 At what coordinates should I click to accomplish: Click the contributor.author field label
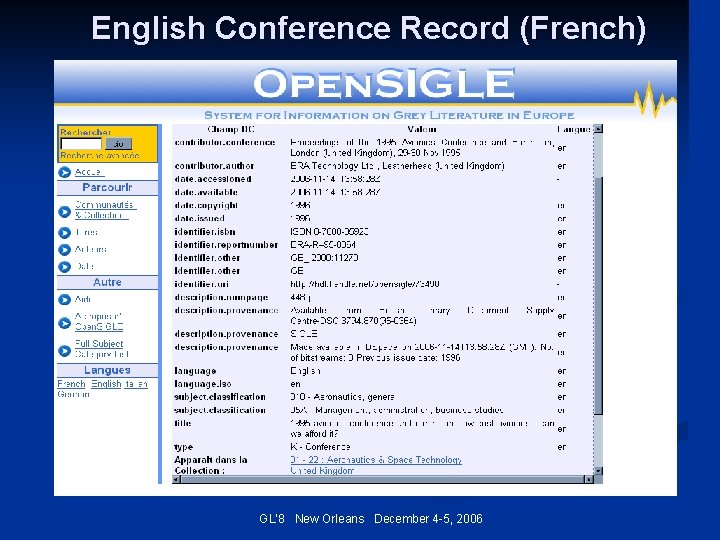tap(214, 166)
